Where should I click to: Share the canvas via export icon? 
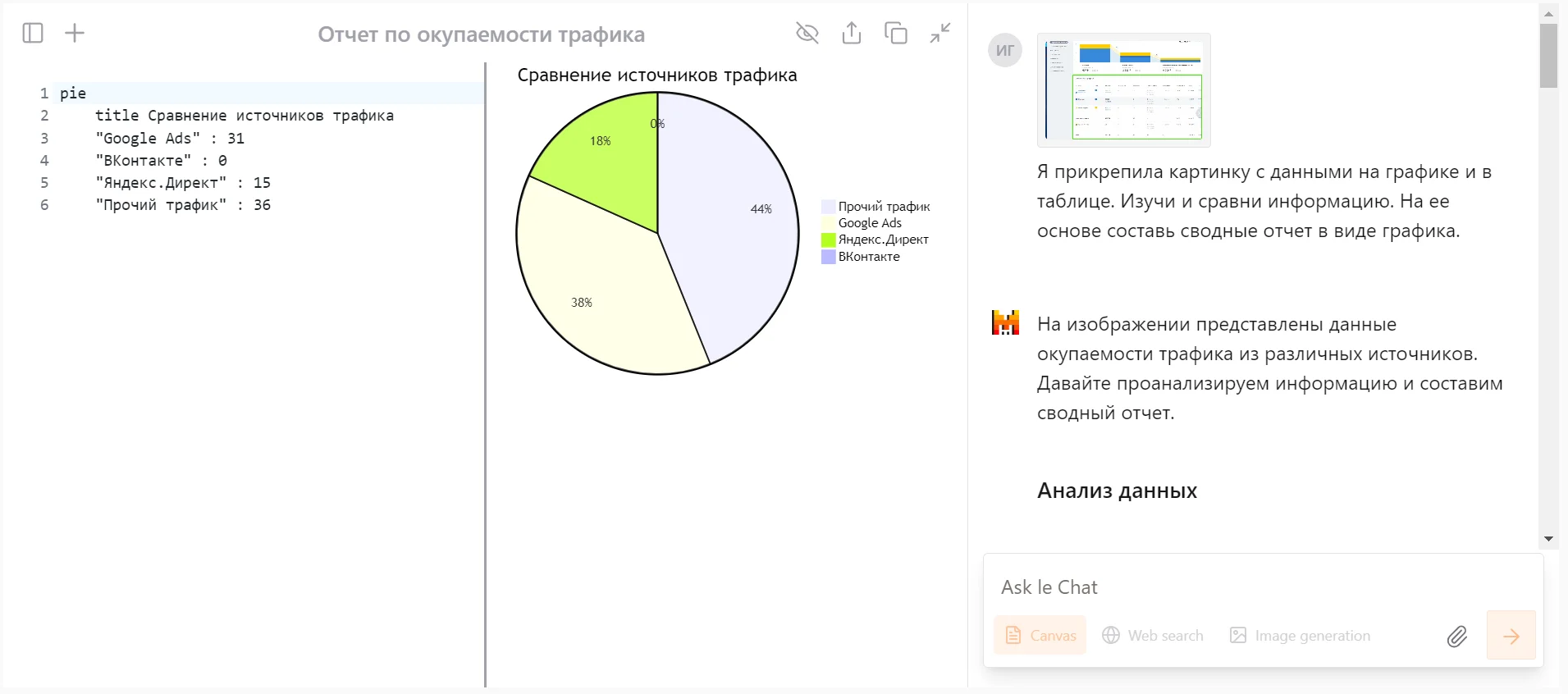click(x=852, y=33)
